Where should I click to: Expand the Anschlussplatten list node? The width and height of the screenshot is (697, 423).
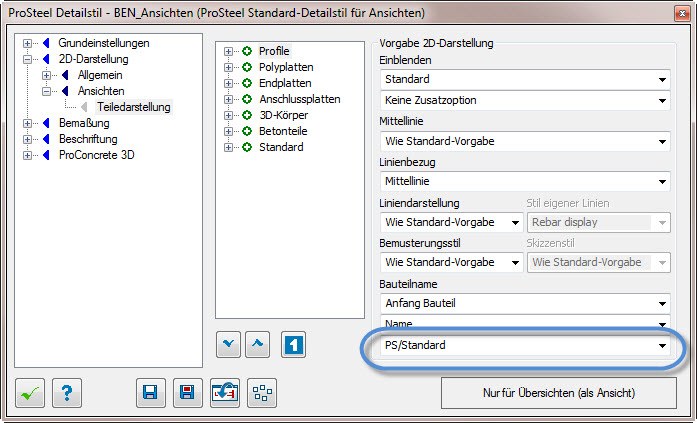point(228,100)
